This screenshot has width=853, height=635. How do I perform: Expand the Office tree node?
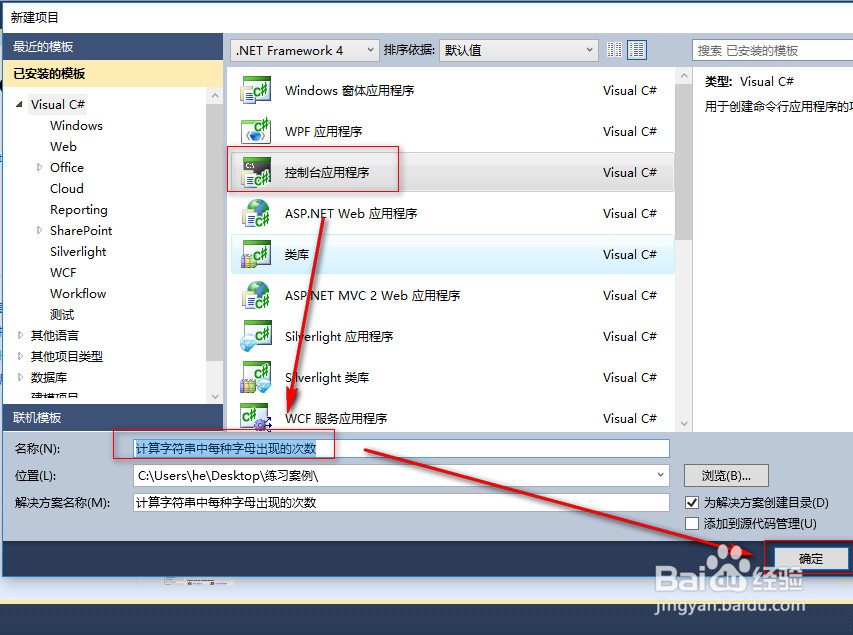(39, 167)
